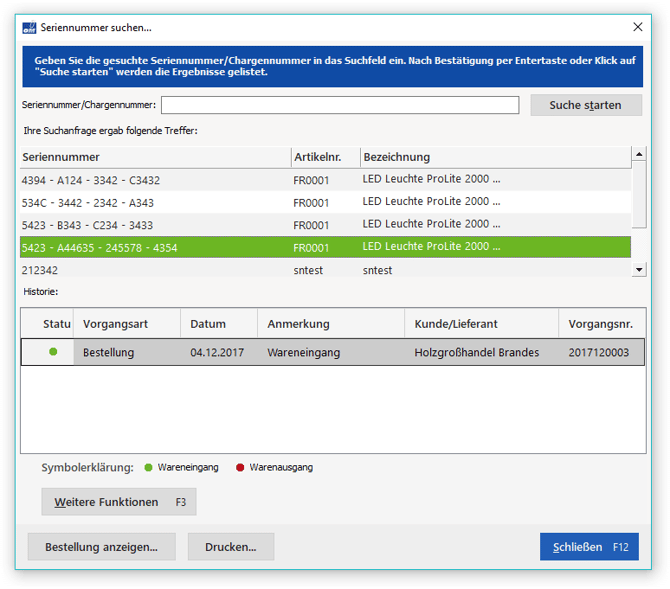
Task: Click Wareneingang note in history row
Action: (x=304, y=353)
